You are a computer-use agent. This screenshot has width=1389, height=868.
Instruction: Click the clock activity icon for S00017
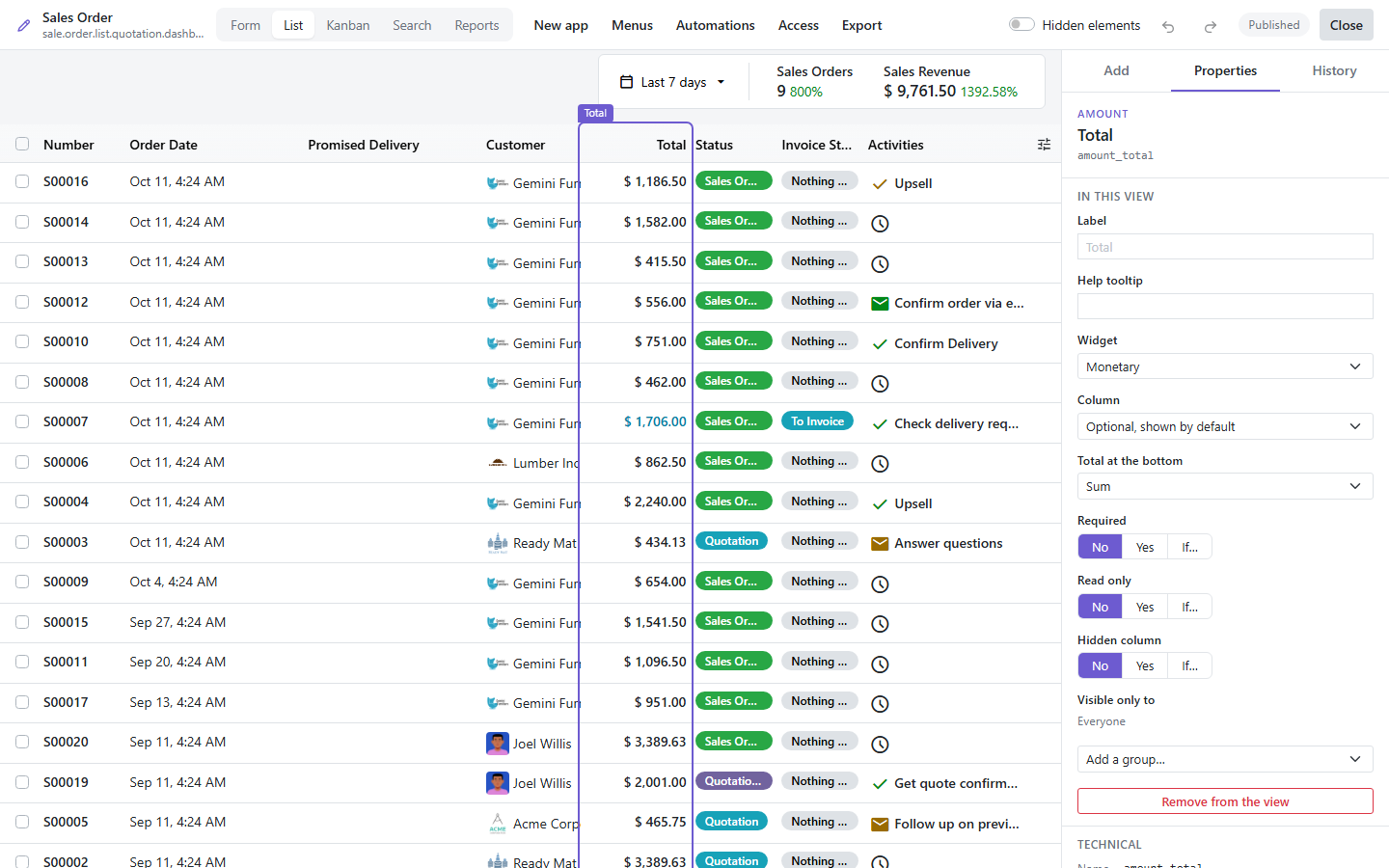point(880,704)
